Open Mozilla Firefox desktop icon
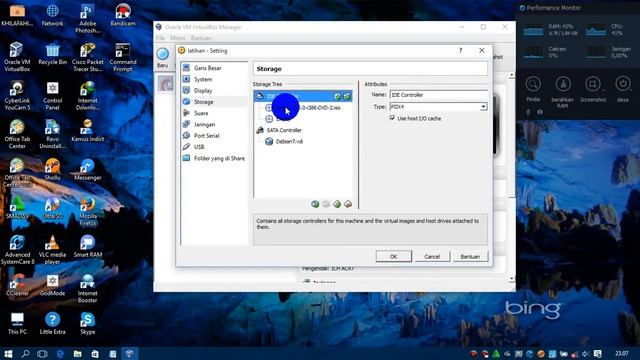This screenshot has height=360, width=640. [87, 211]
